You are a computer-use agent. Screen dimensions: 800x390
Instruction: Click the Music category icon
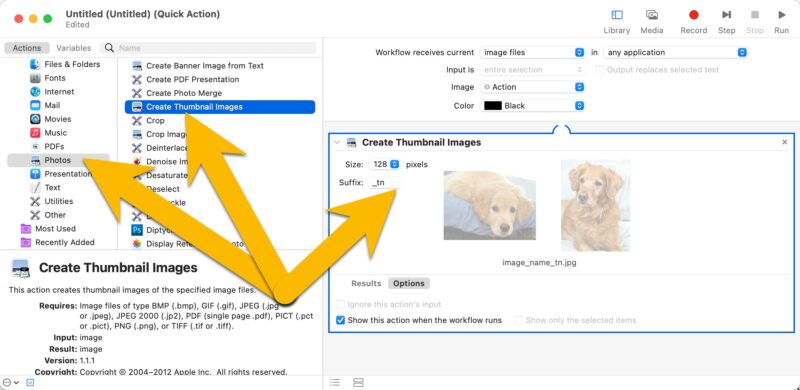click(35, 133)
